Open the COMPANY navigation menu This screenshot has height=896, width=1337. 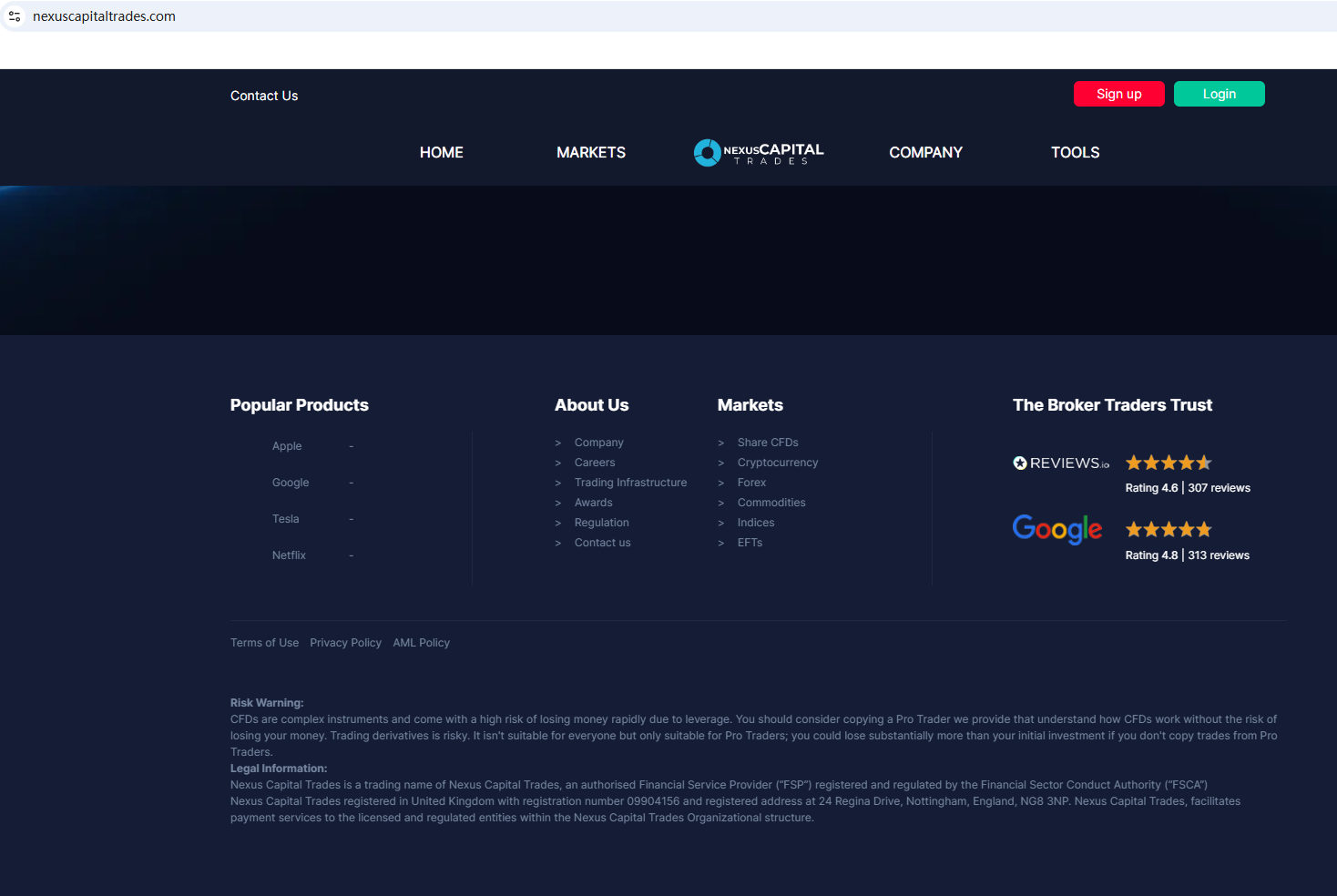coord(925,153)
